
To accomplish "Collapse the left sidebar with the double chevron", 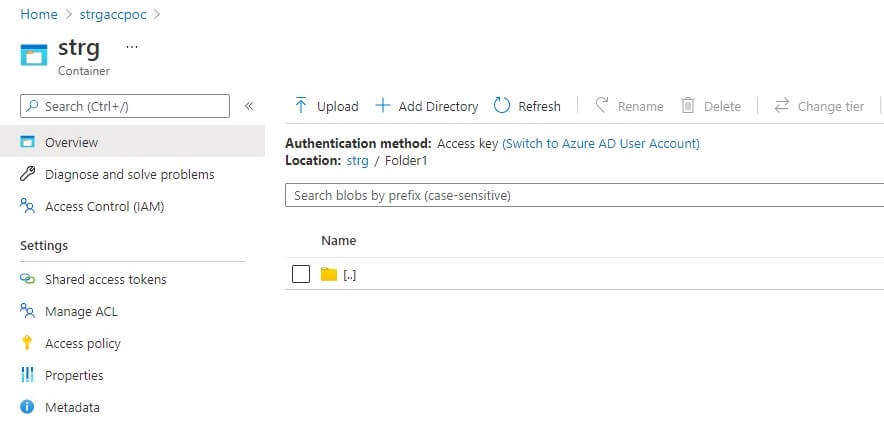I will click(x=249, y=106).
